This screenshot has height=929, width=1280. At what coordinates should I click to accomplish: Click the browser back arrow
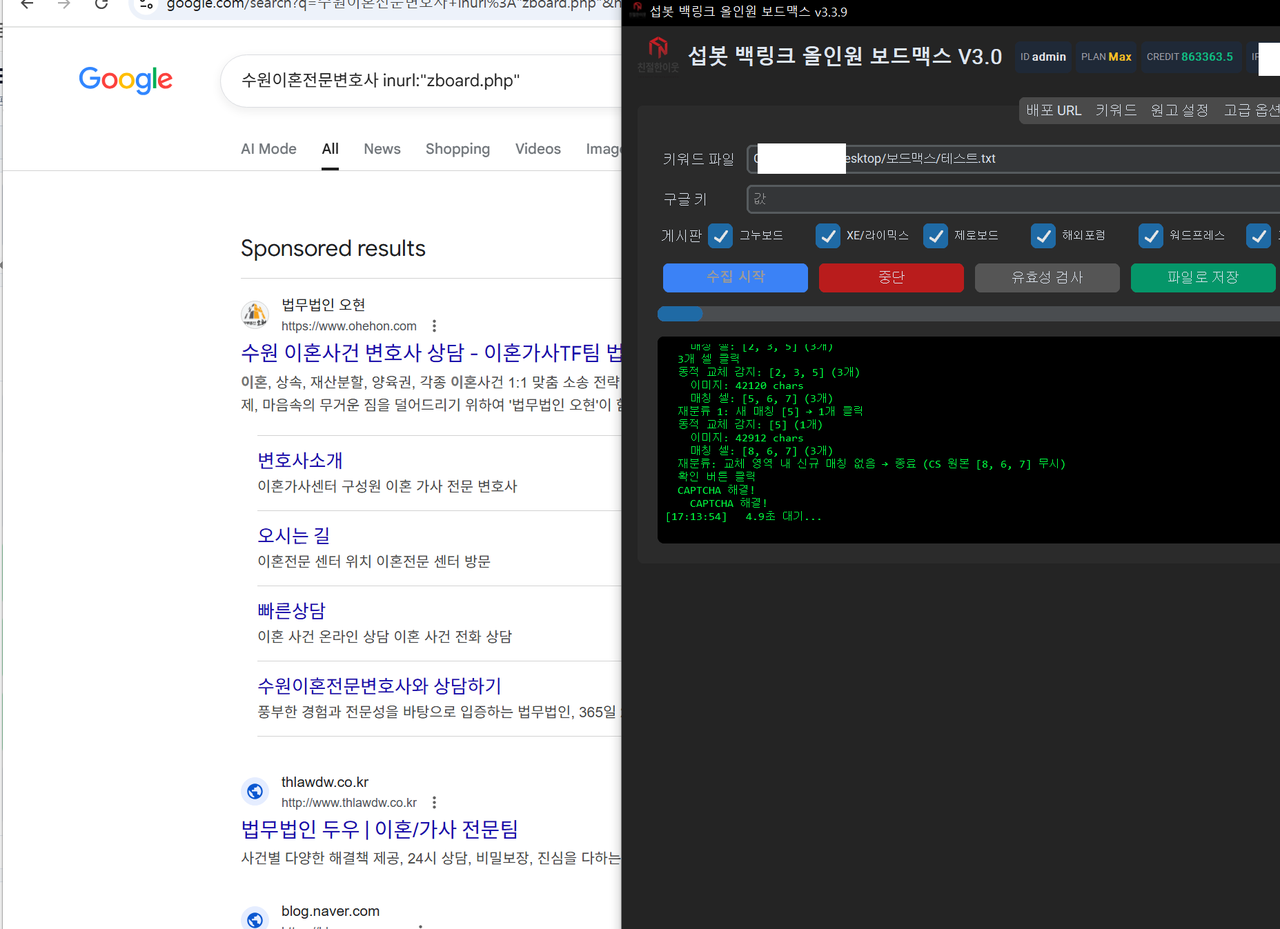coord(27,4)
